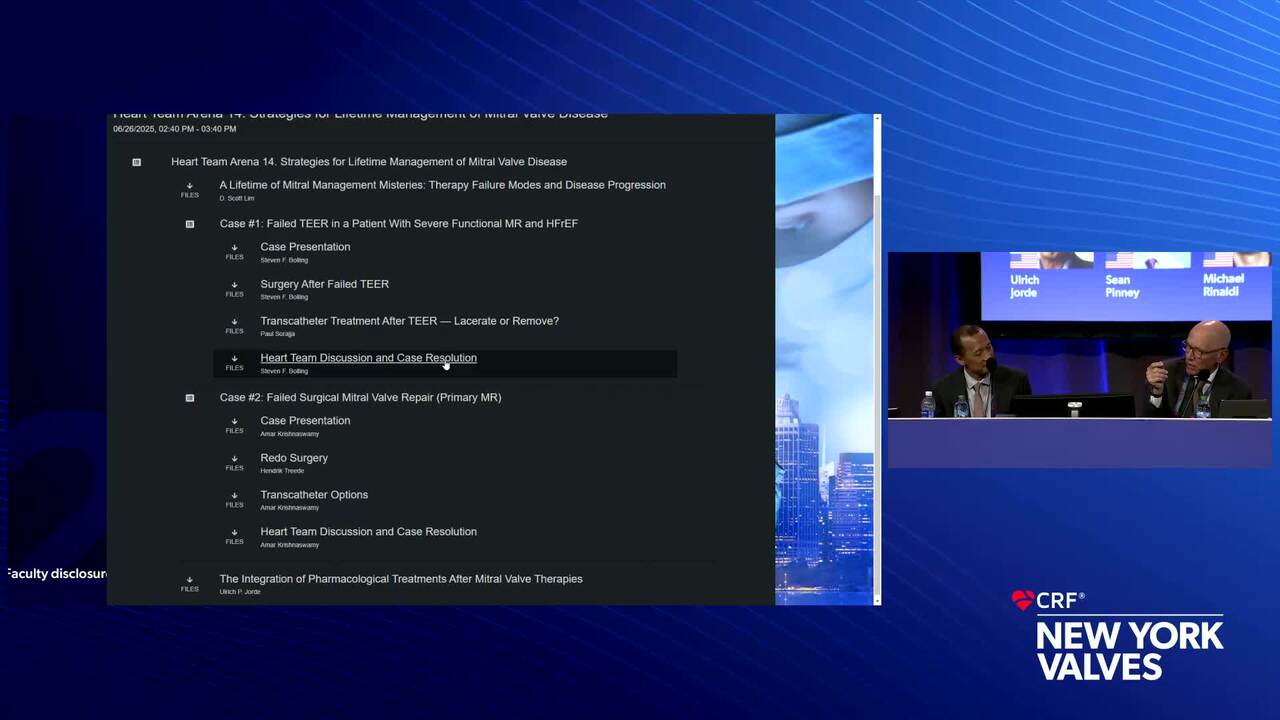The height and width of the screenshot is (720, 1280).
Task: Select Case #1 Failed TEER heading
Action: pyautogui.click(x=399, y=224)
